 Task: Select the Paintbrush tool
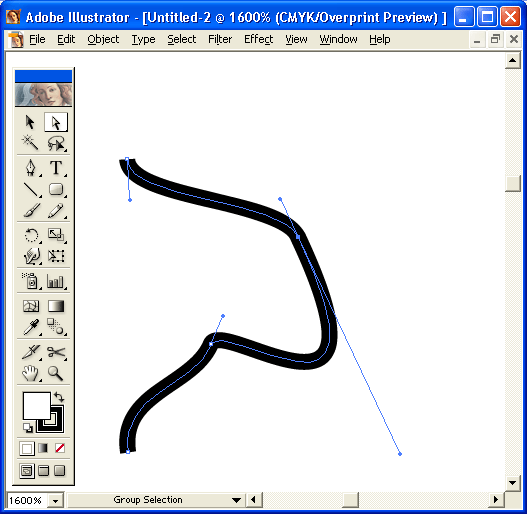[31, 210]
